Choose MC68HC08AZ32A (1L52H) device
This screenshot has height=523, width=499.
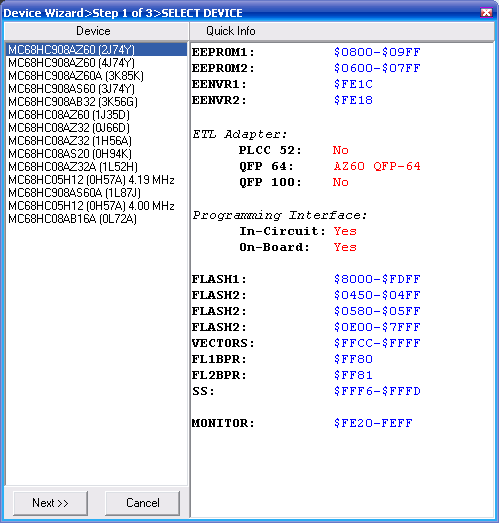coord(96,167)
